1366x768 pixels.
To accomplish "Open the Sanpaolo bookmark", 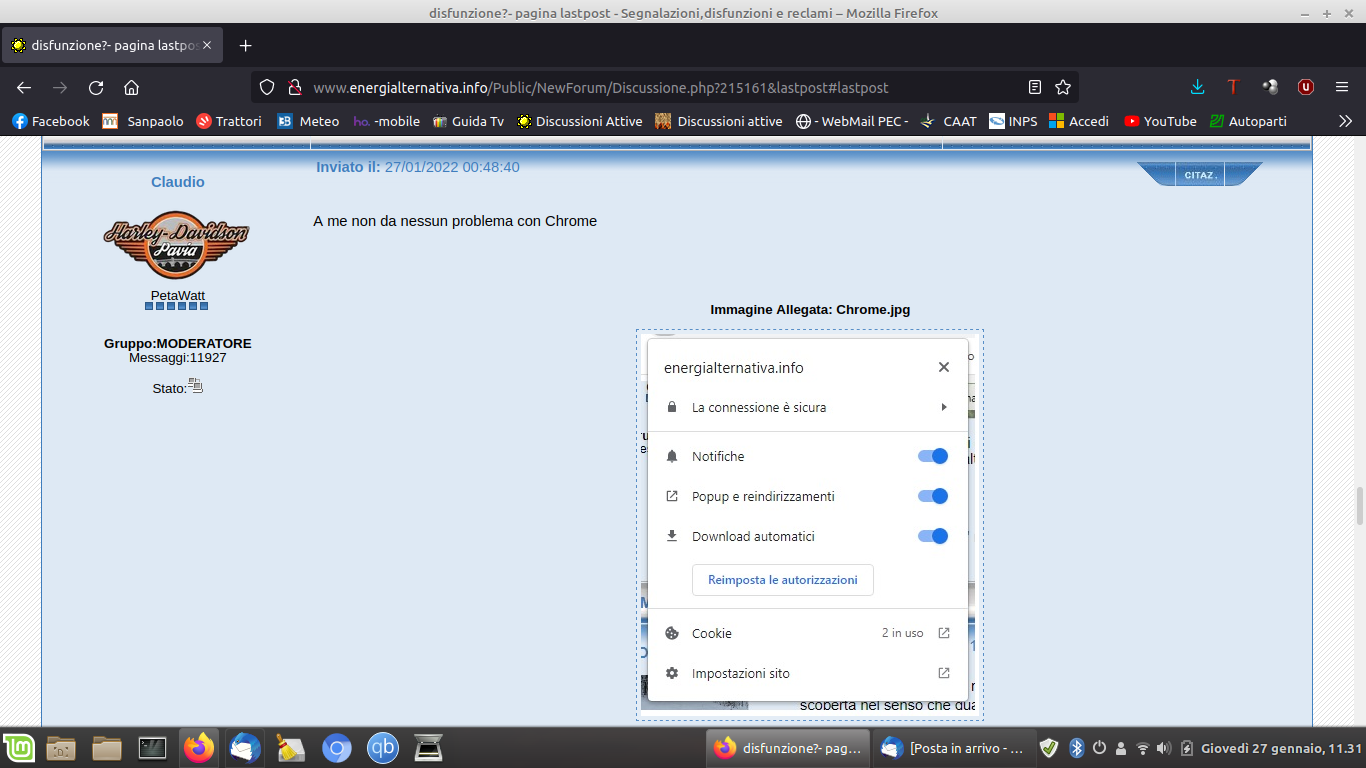I will click(x=143, y=121).
